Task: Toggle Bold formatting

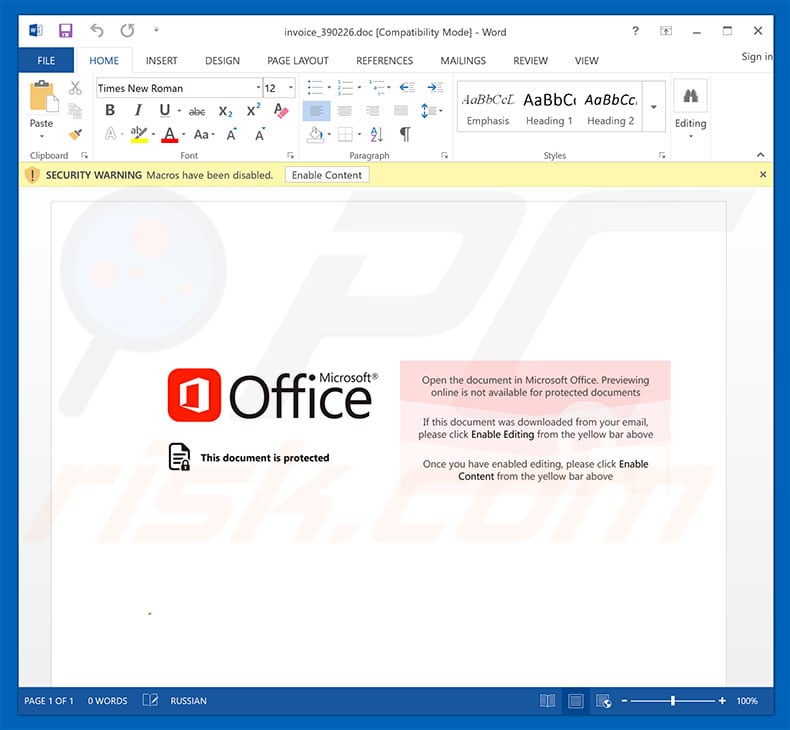Action: pyautogui.click(x=110, y=110)
